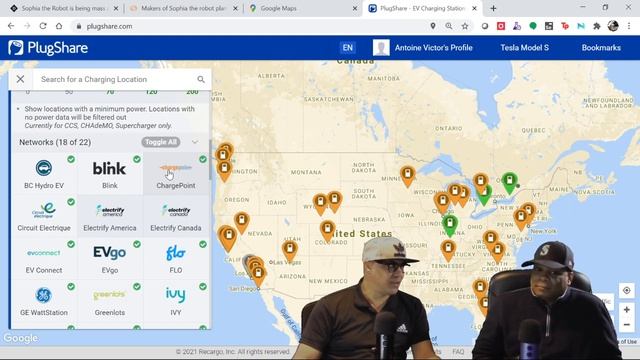Click the location permission icon in address bar
Viewport: 640px width, 360px height.
coord(433,26)
